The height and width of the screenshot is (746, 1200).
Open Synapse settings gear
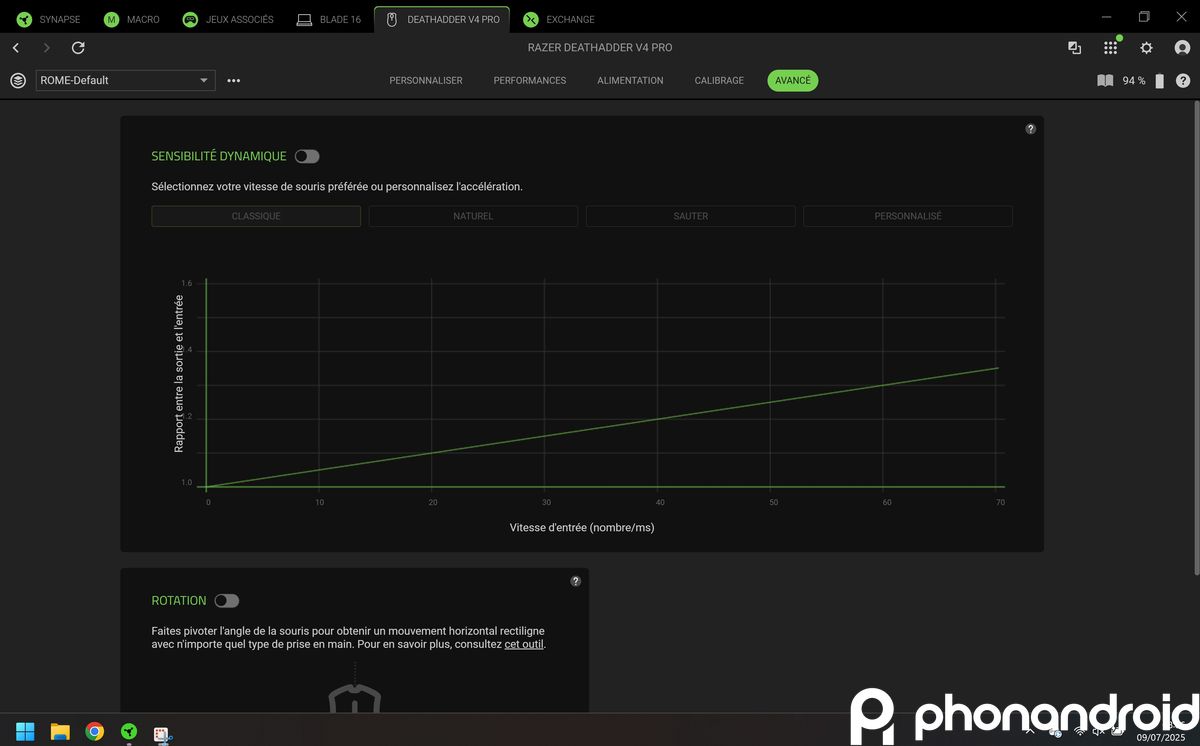tap(1146, 48)
